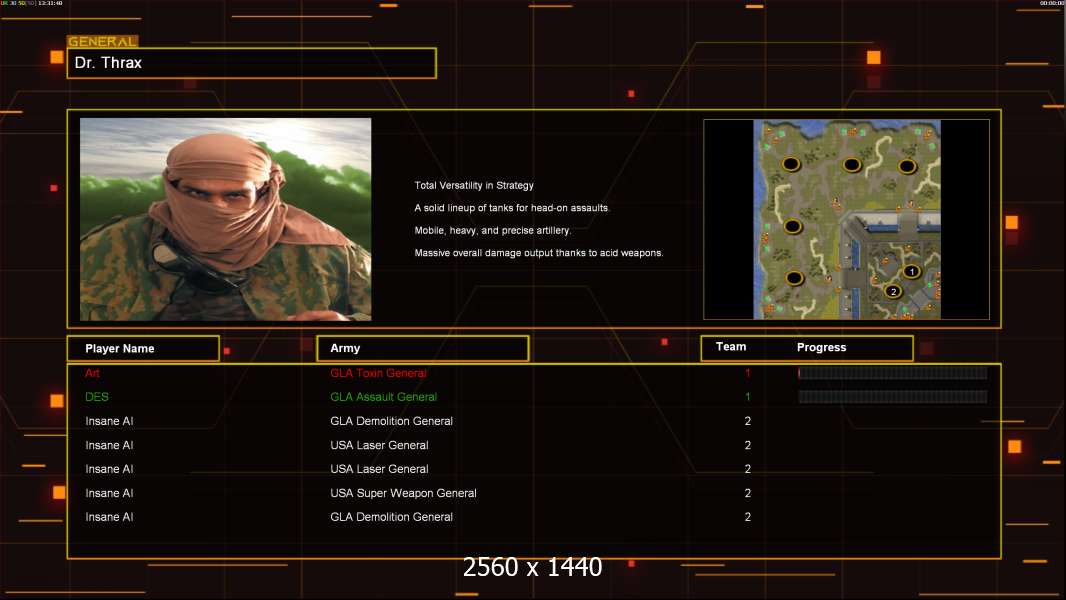The height and width of the screenshot is (600, 1066).
Task: Click "Mobile, heavy, and precise artillery." text
Action: 493,230
